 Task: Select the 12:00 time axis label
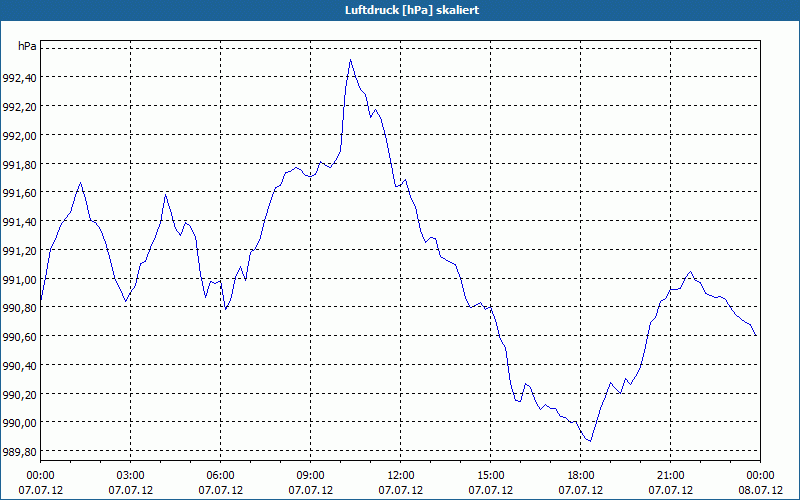(401, 476)
